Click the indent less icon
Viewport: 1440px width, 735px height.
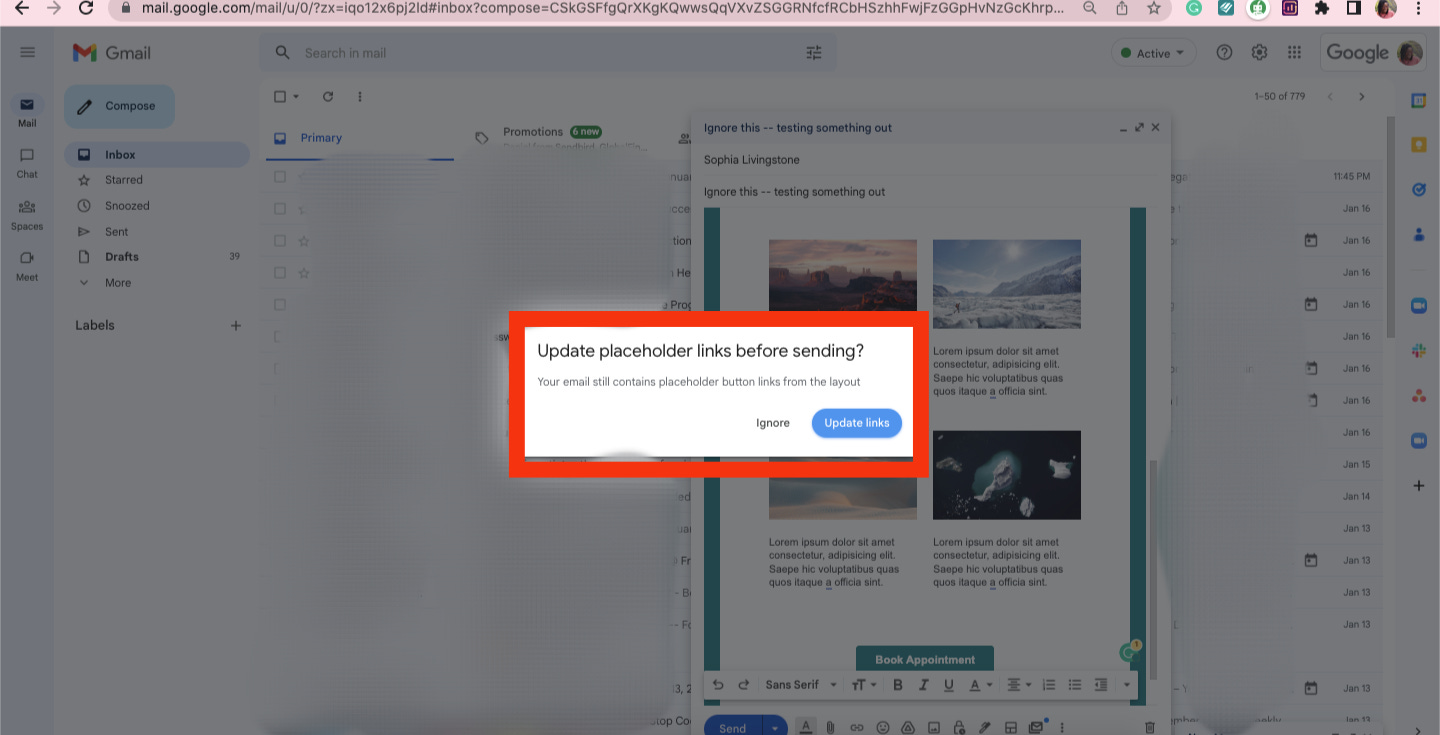[x=1101, y=685]
